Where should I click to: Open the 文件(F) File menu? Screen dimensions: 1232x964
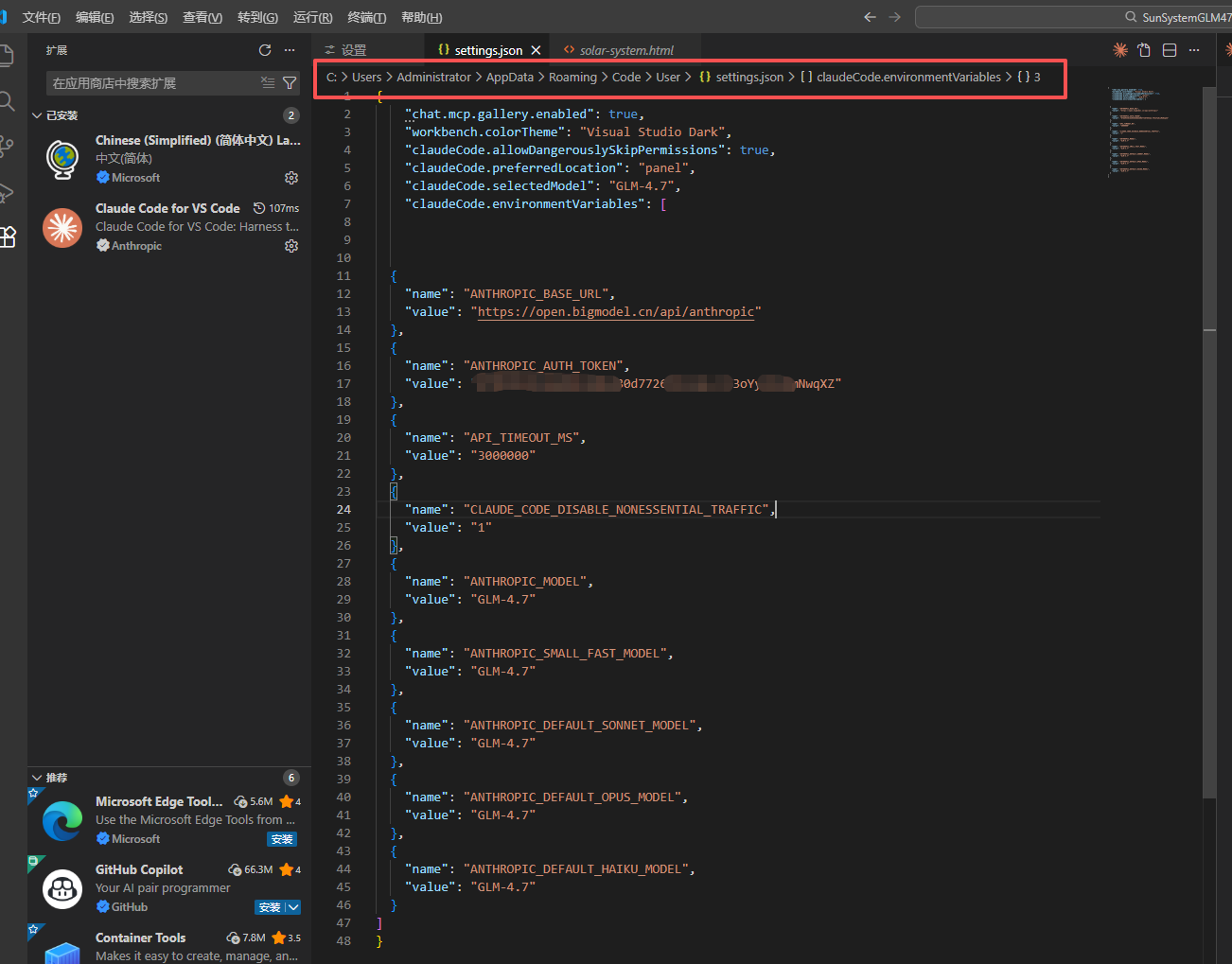[42, 17]
